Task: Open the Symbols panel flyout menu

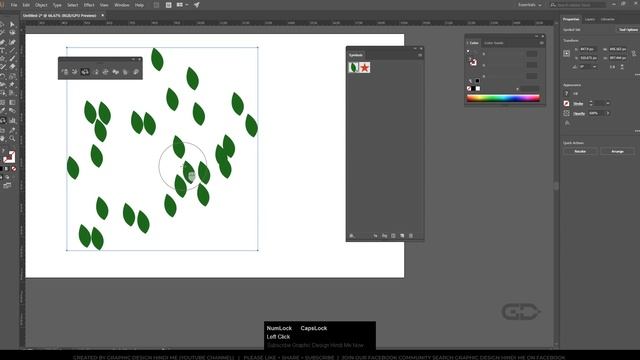Action: [420, 55]
